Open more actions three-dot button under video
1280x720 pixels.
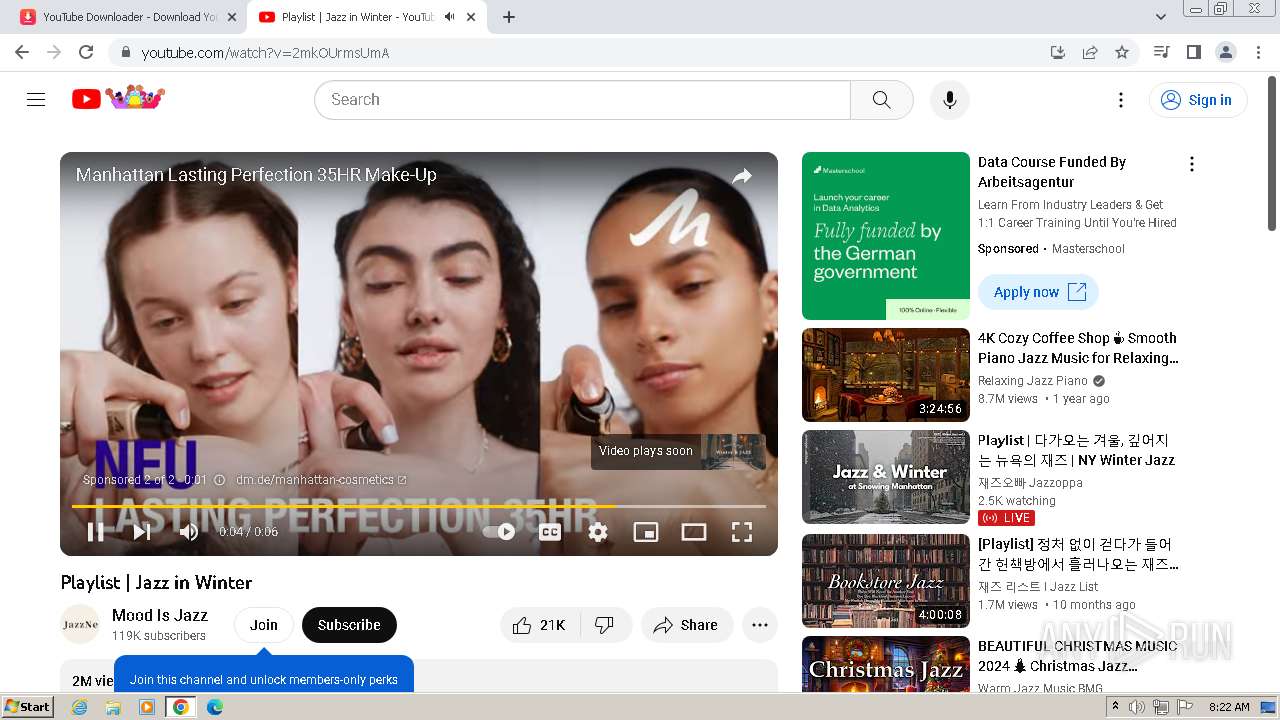(760, 625)
